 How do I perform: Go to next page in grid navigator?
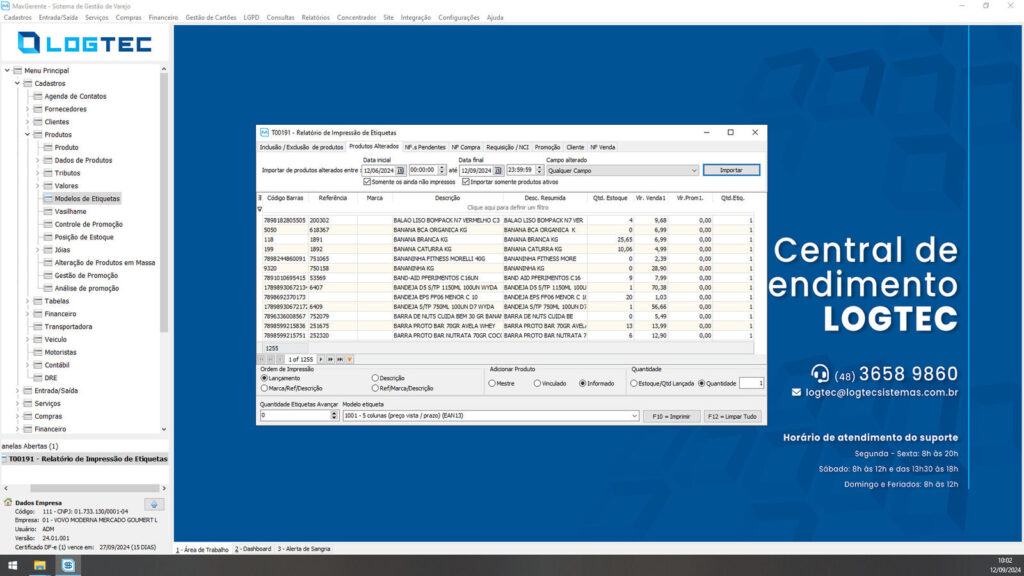click(330, 359)
